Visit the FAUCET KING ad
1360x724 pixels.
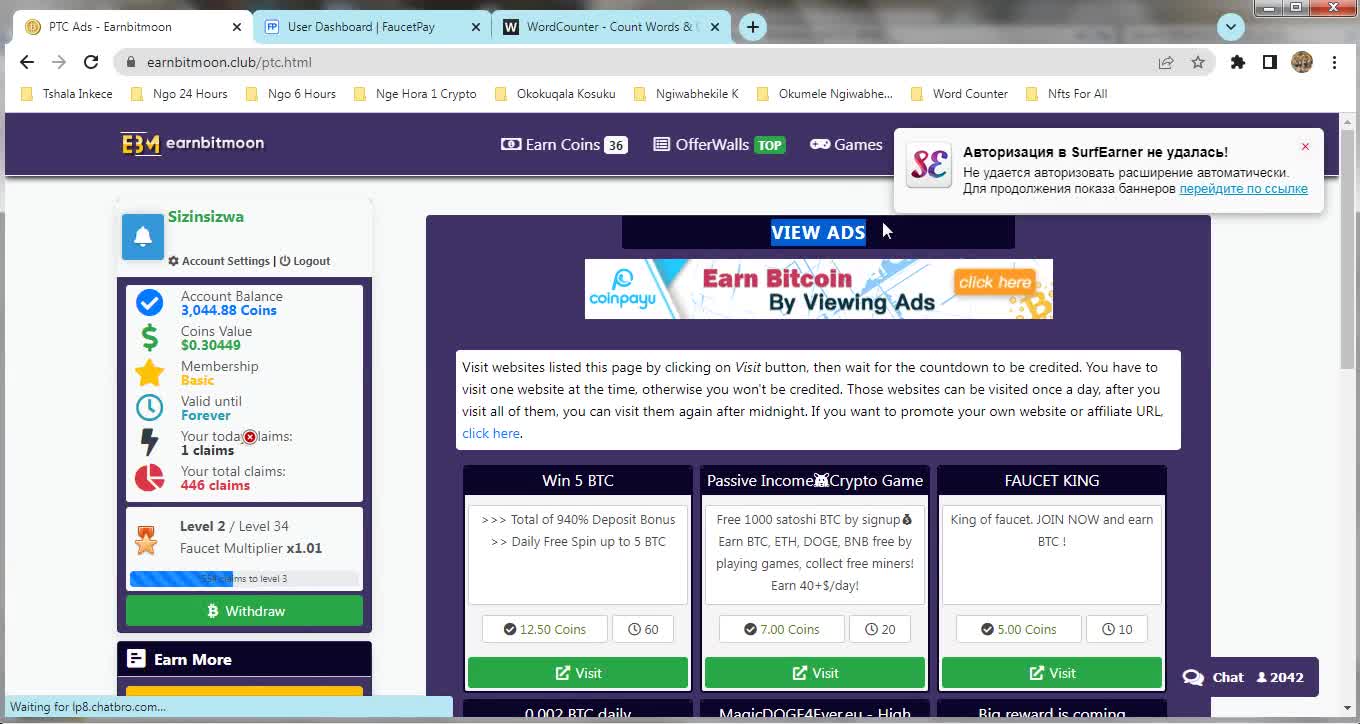[1052, 673]
